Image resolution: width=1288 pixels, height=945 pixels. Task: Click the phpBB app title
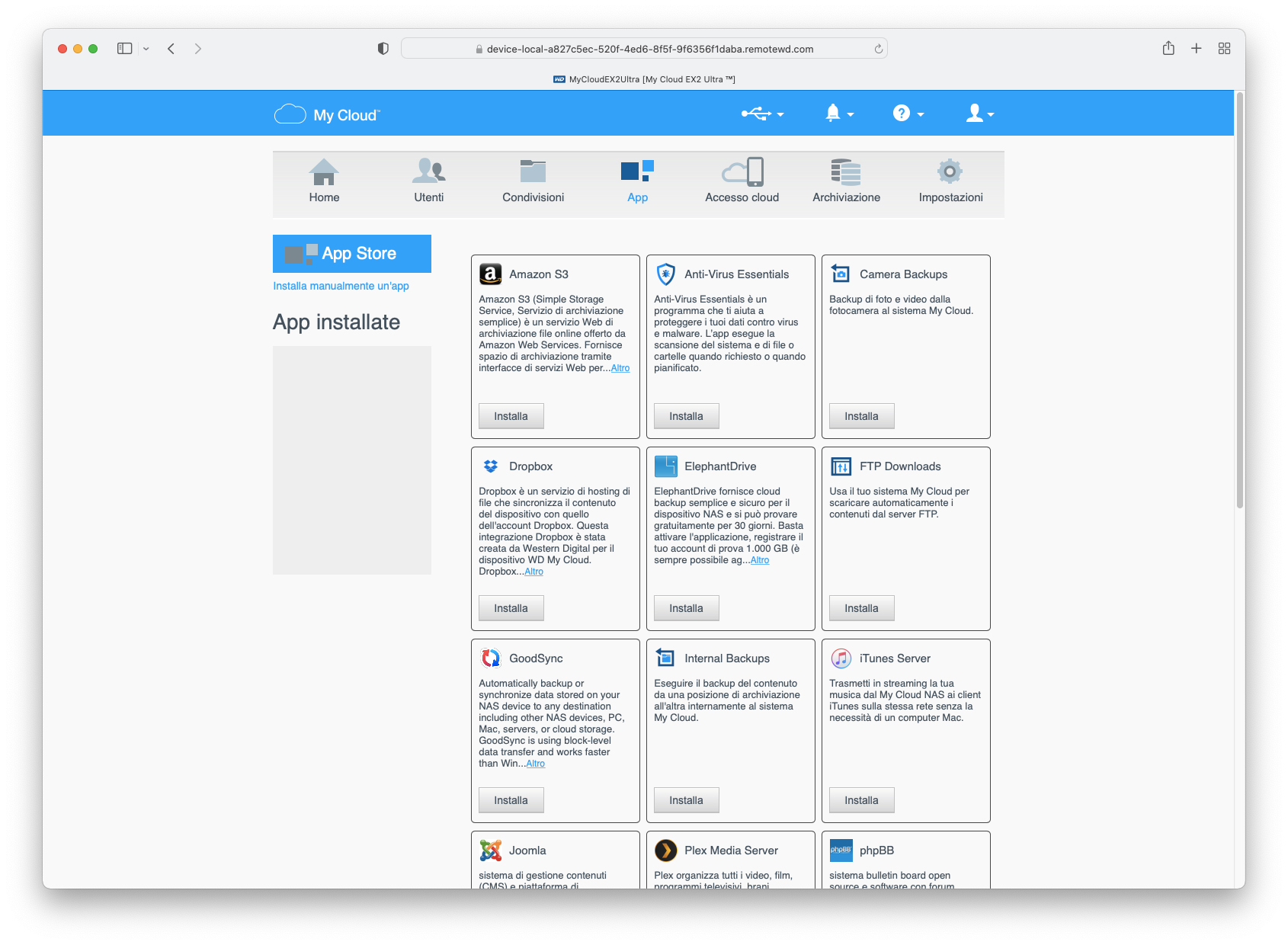pyautogui.click(x=876, y=850)
